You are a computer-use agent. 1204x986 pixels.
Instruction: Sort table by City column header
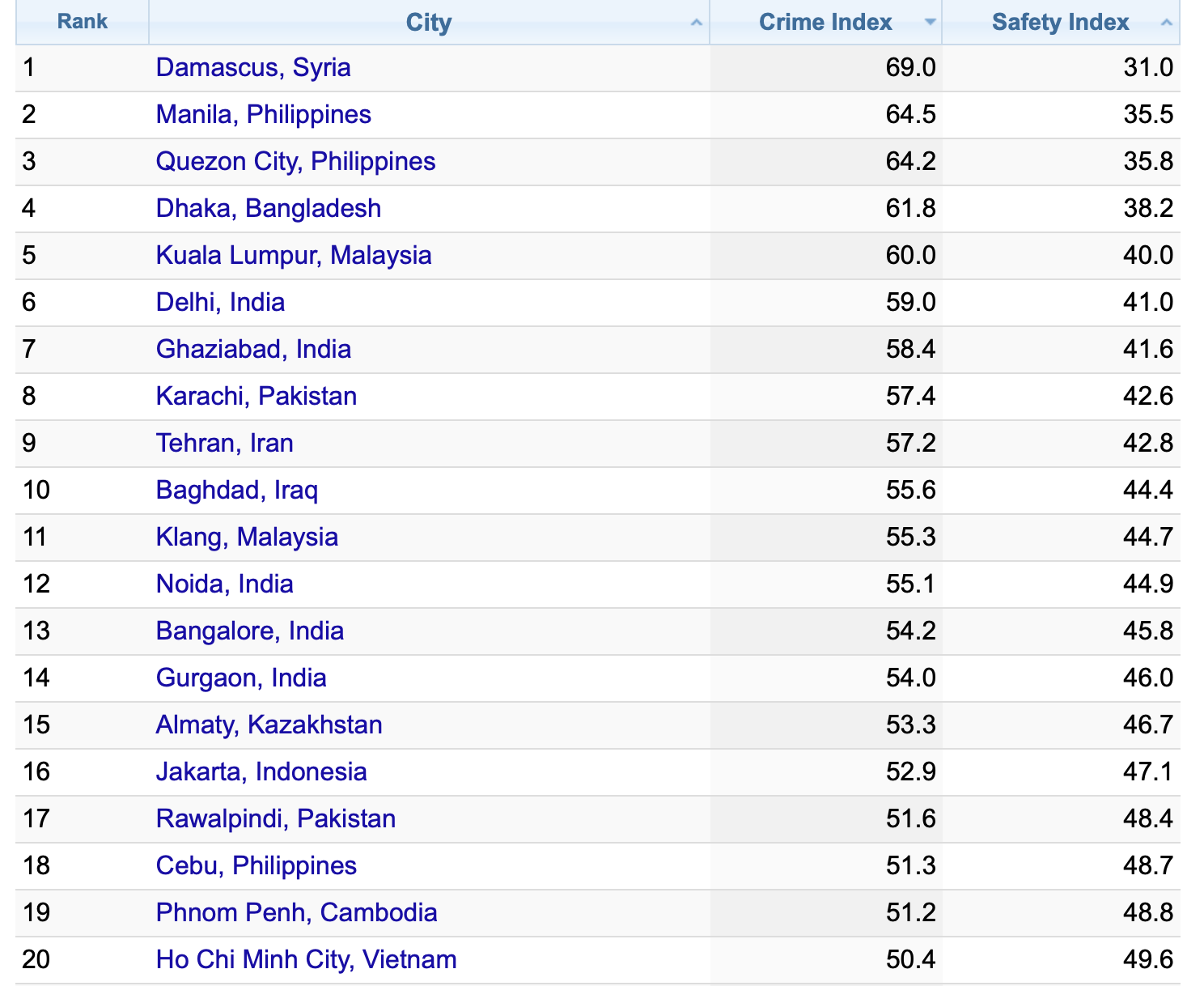click(429, 22)
